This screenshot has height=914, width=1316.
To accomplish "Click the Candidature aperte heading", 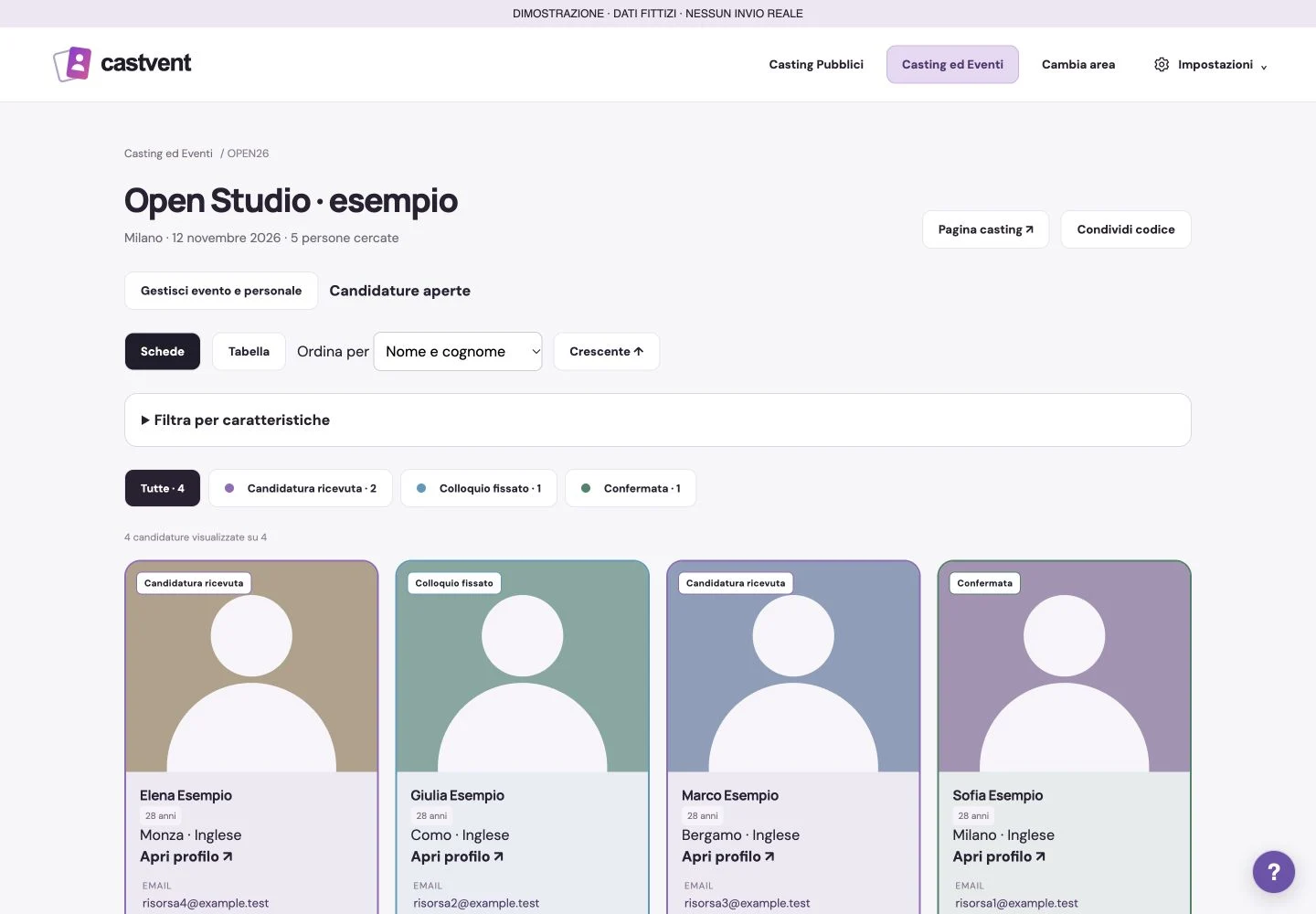I will click(400, 291).
